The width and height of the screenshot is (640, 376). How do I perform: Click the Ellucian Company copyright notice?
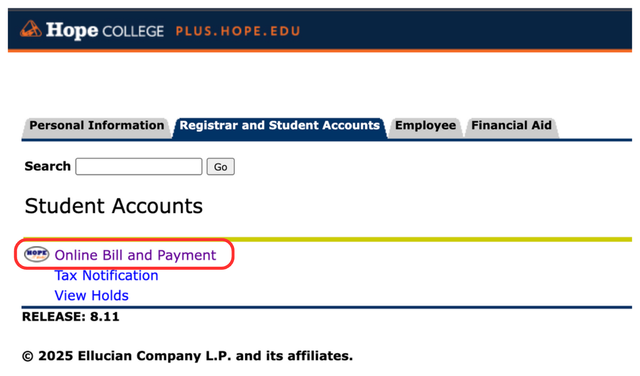click(187, 356)
